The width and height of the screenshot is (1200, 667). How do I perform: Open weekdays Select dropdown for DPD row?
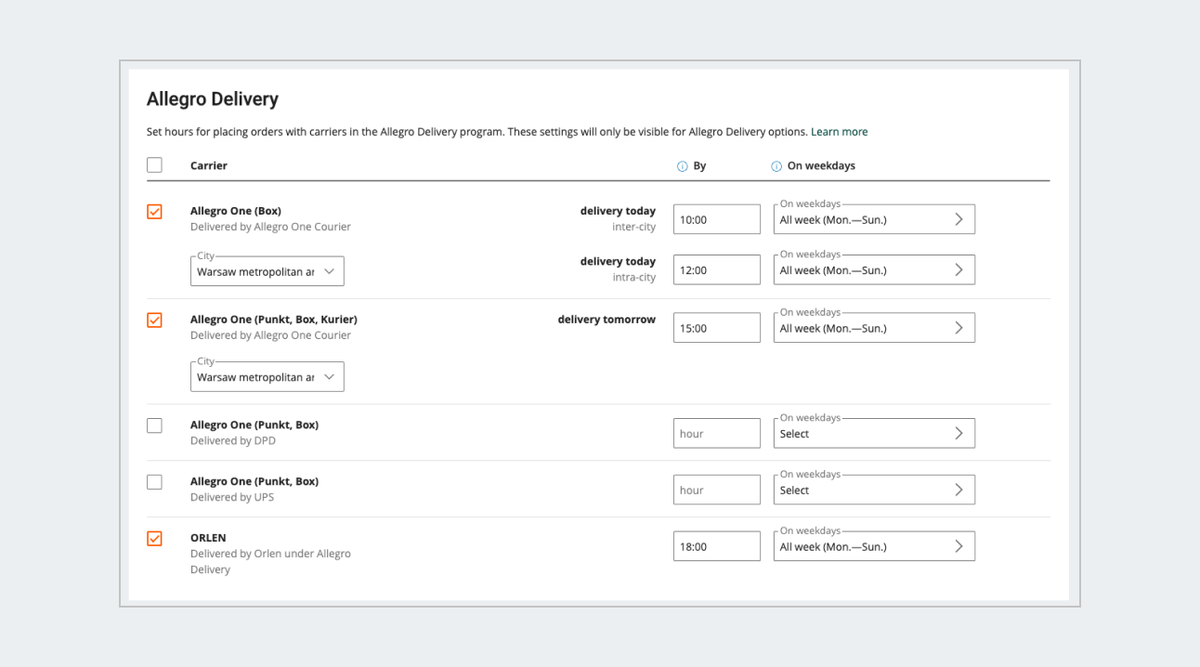(874, 433)
